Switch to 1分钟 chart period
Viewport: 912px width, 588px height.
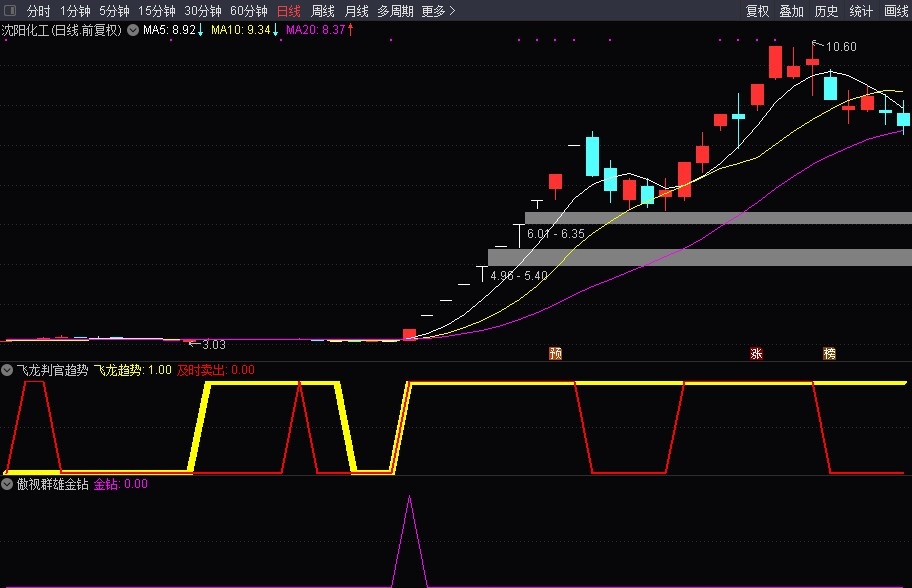click(75, 11)
